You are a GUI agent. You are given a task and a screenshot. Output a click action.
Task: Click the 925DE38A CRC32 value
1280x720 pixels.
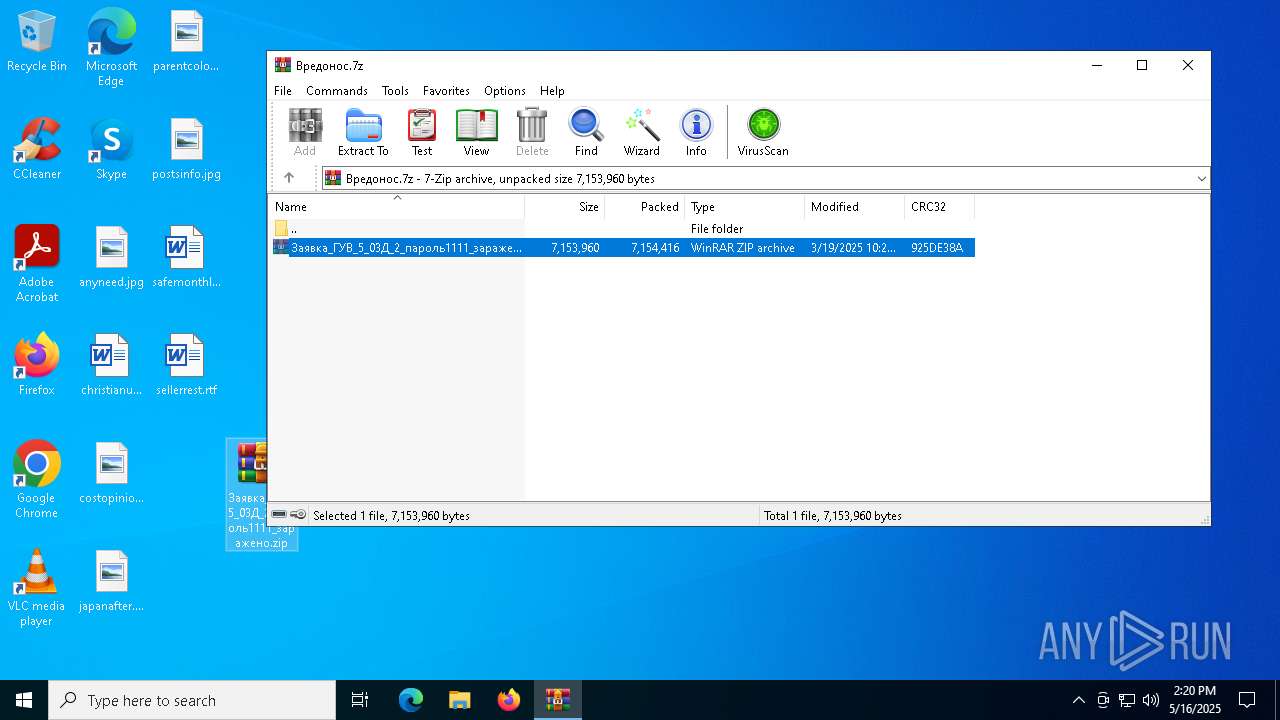(x=937, y=248)
